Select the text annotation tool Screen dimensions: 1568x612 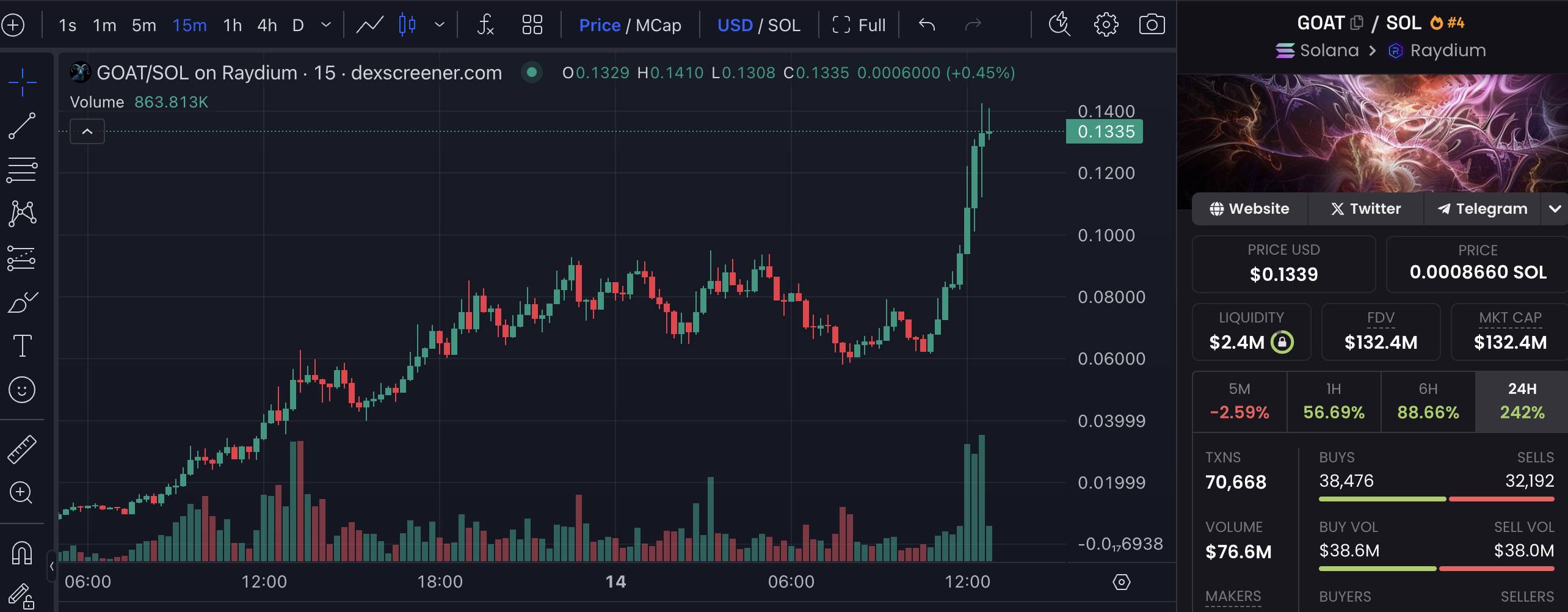[22, 346]
